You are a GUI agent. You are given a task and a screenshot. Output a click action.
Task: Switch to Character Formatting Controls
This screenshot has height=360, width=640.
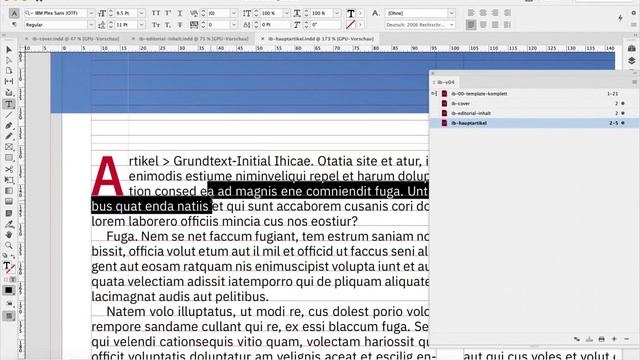point(14,13)
